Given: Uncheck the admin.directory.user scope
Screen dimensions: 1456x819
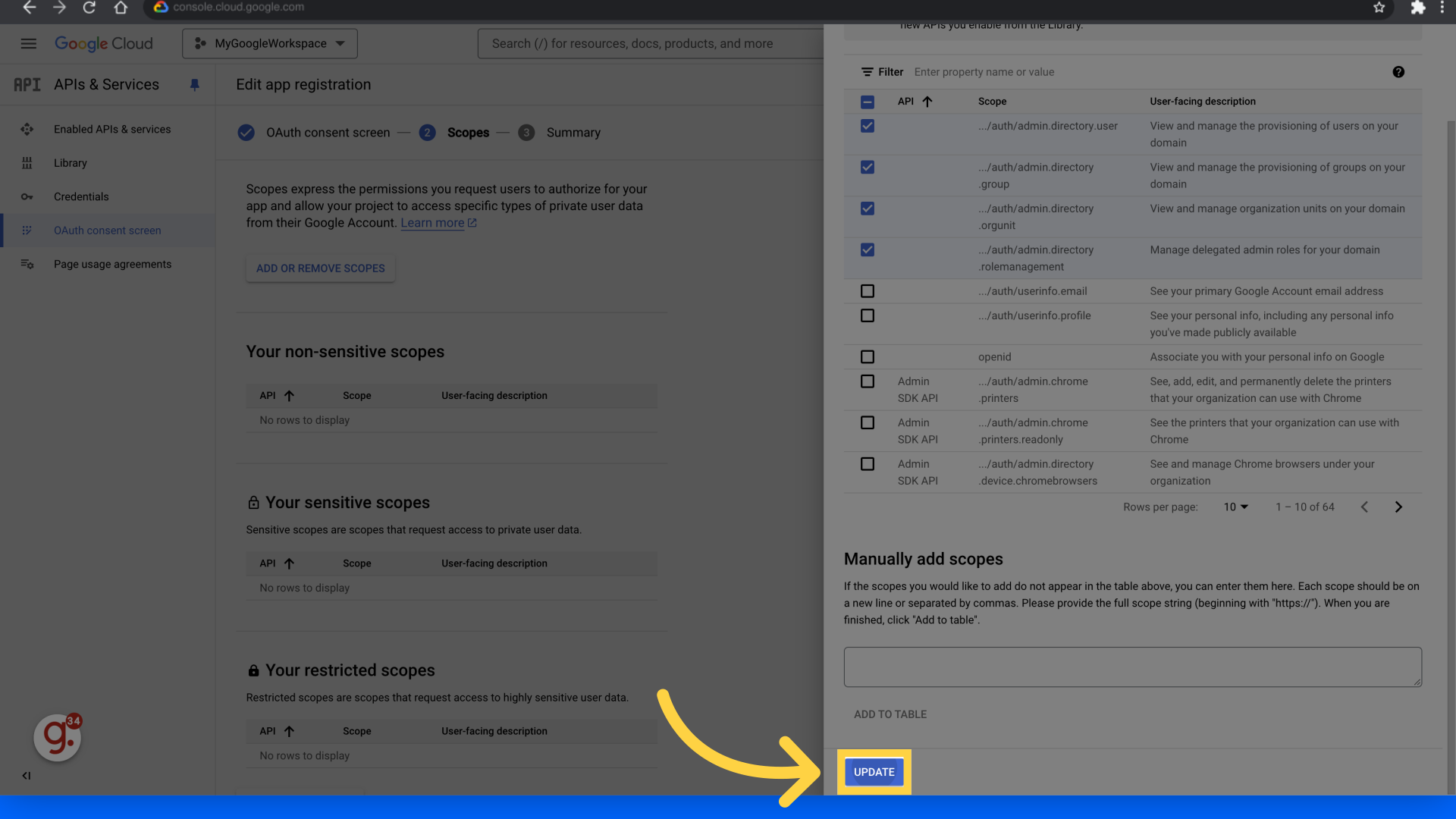Looking at the screenshot, I should click(x=868, y=126).
